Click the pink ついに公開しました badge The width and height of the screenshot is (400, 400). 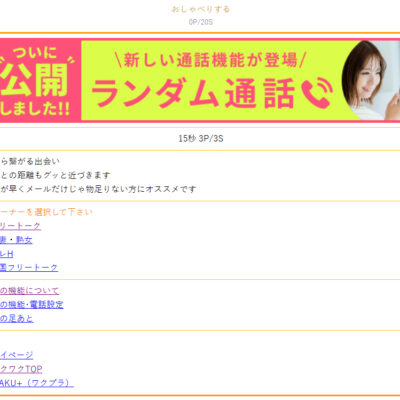point(37,81)
